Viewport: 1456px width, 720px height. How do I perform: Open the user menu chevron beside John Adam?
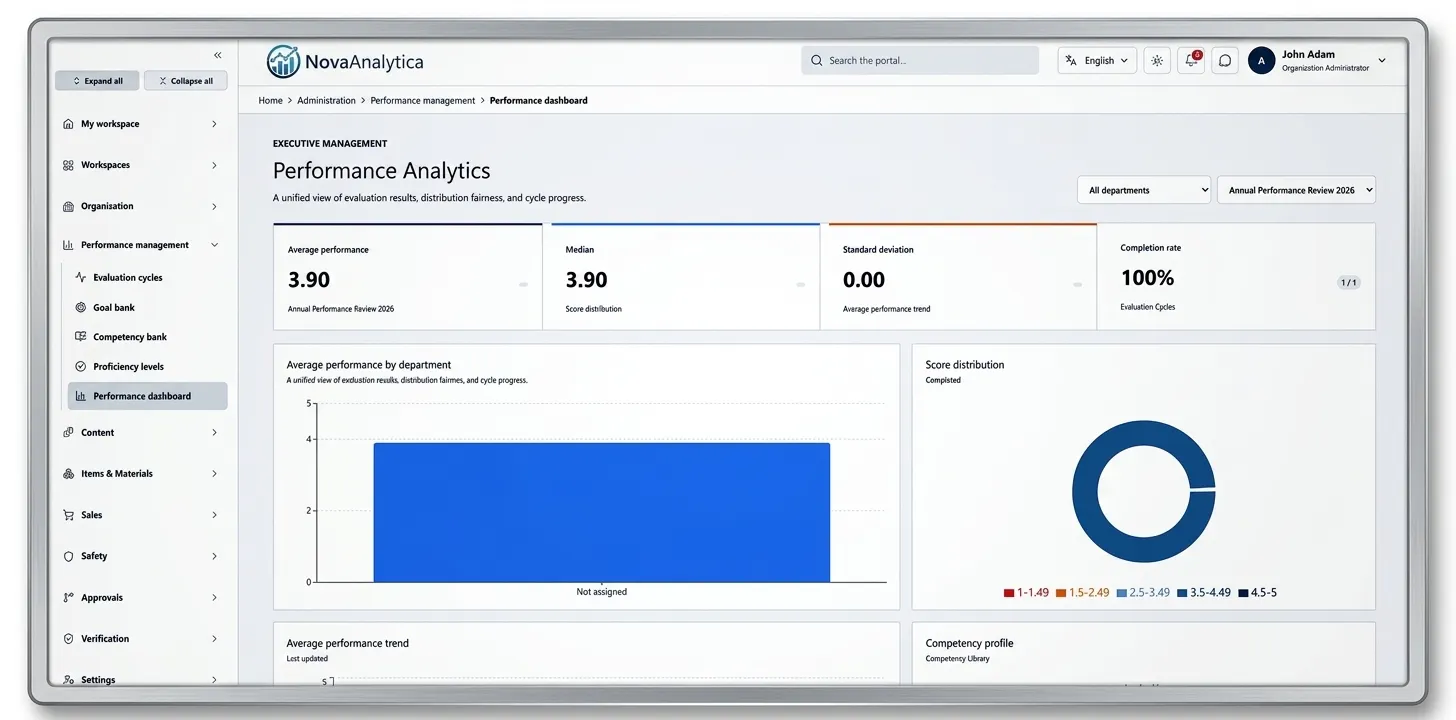pos(1382,61)
